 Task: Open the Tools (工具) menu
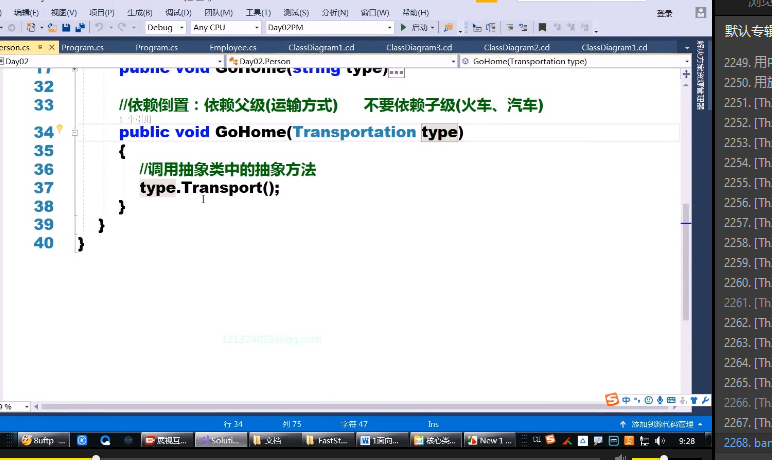point(258,12)
